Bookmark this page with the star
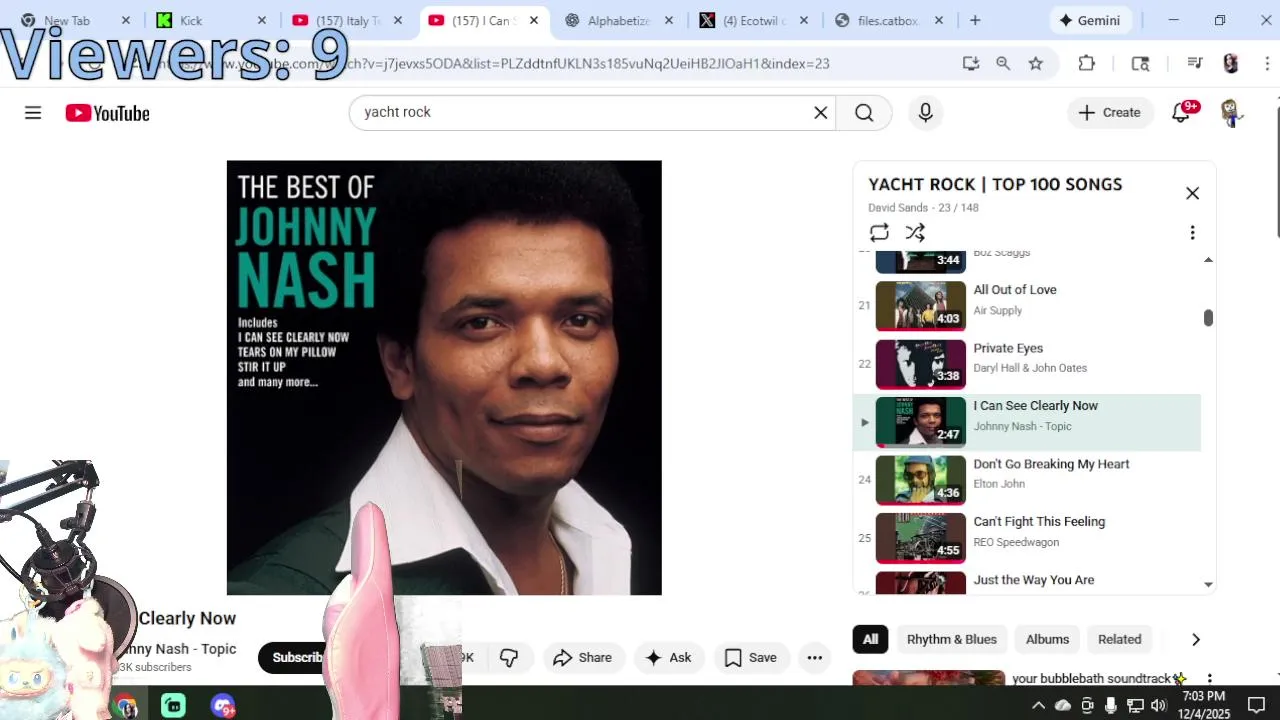The image size is (1280, 720). pos(1036,63)
